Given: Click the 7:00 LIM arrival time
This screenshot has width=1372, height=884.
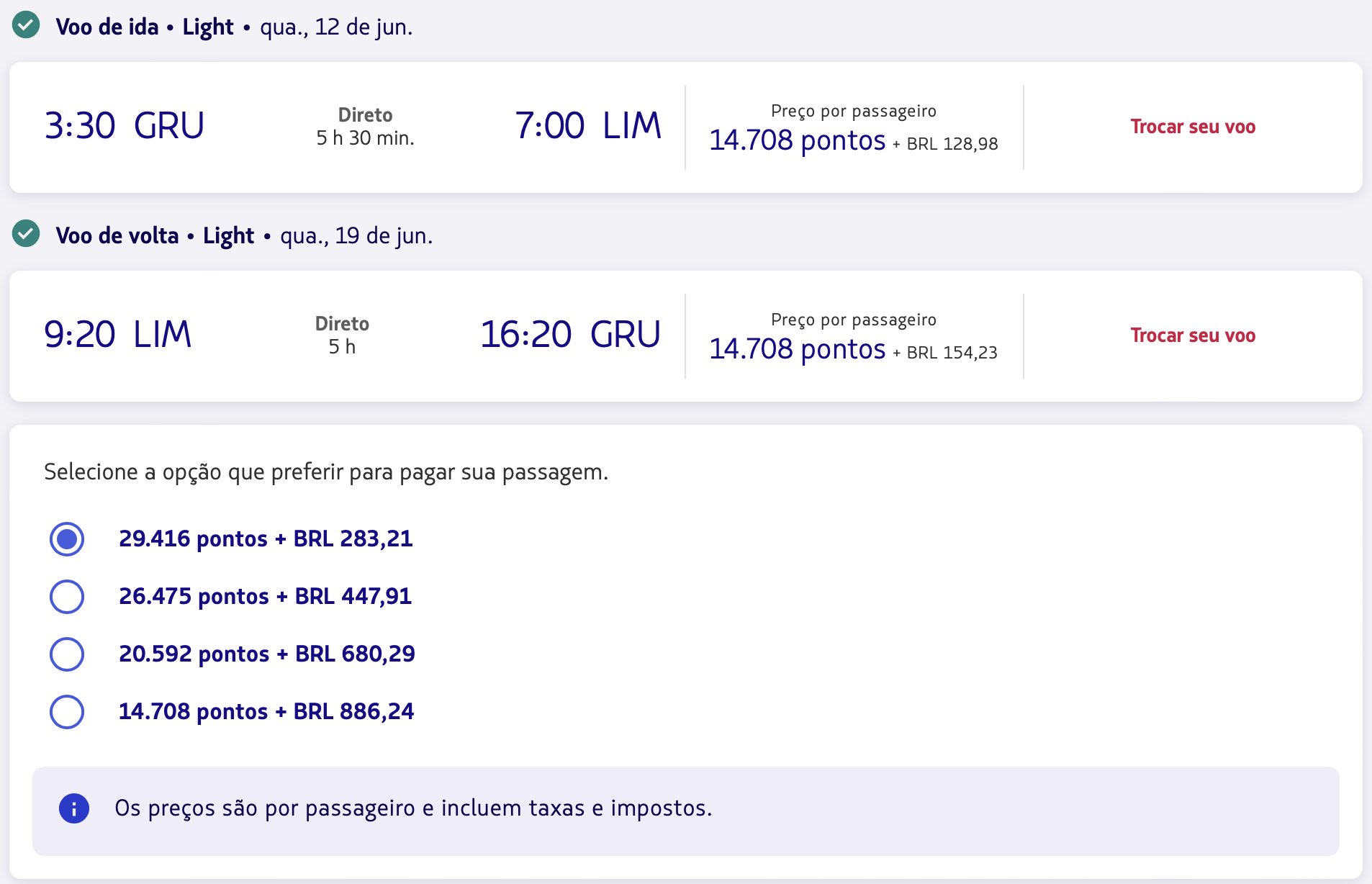Looking at the screenshot, I should [588, 126].
